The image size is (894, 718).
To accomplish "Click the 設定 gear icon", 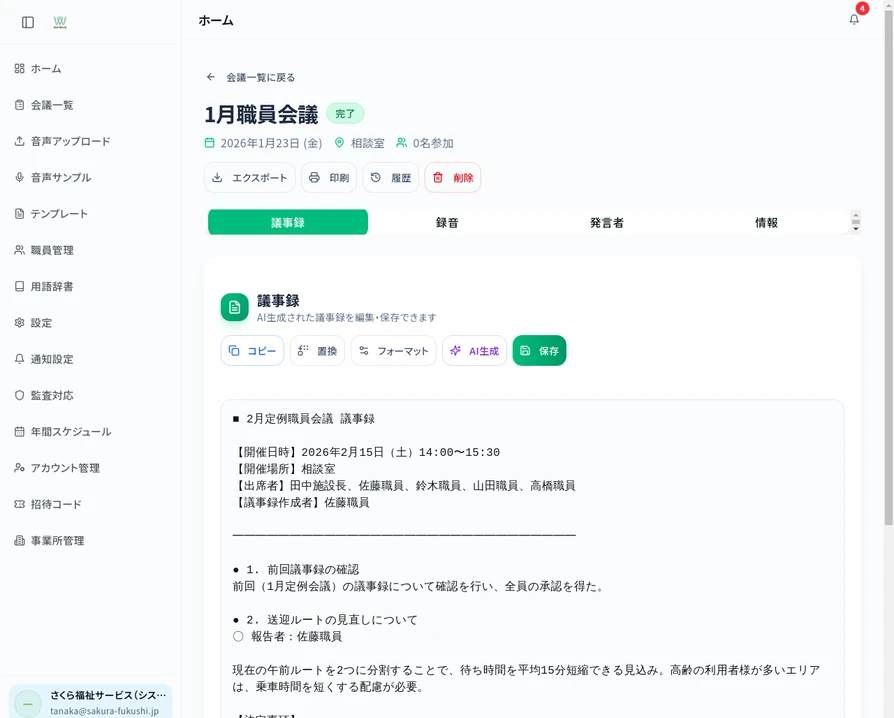I will coord(19,323).
